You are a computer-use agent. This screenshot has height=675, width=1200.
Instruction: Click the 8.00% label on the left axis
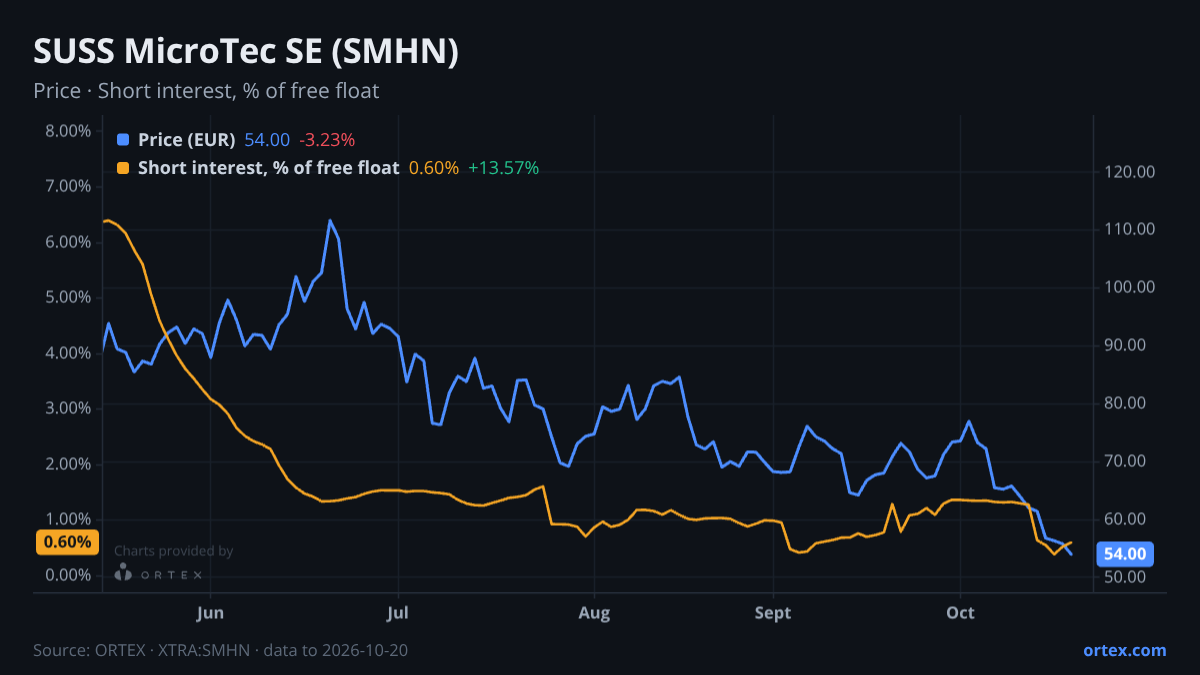pos(68,131)
